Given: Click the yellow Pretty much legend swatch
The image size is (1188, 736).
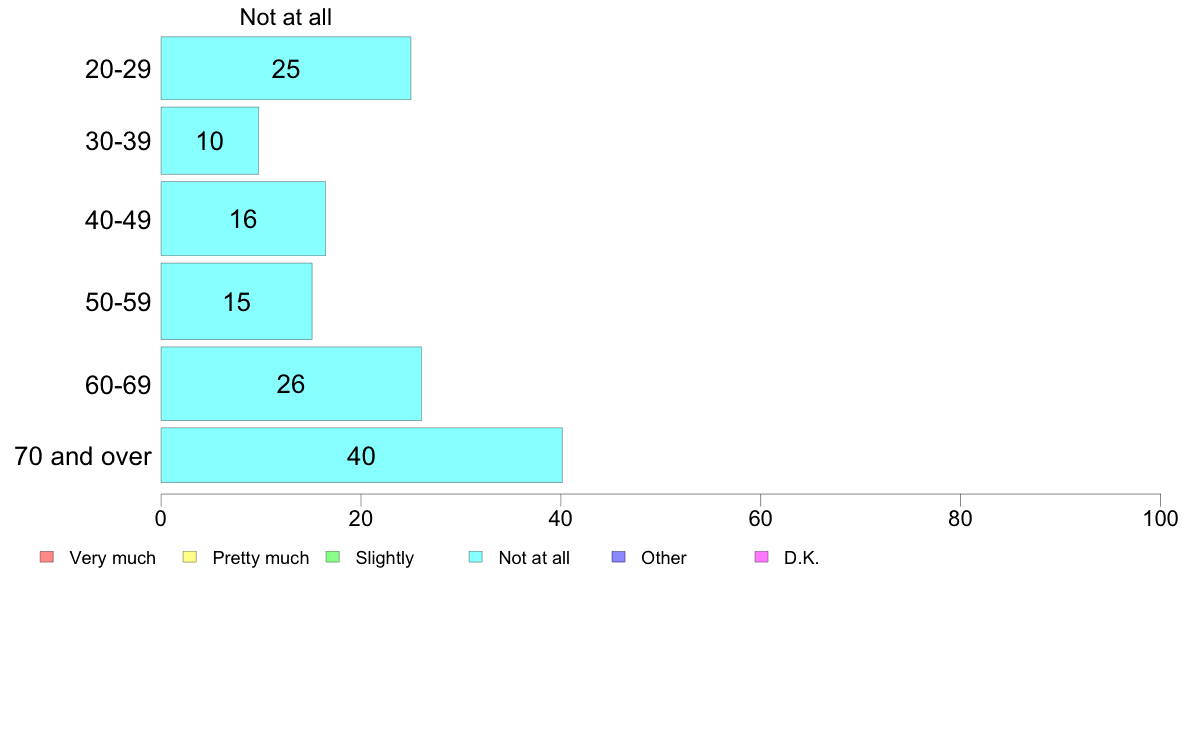Looking at the screenshot, I should point(189,557).
